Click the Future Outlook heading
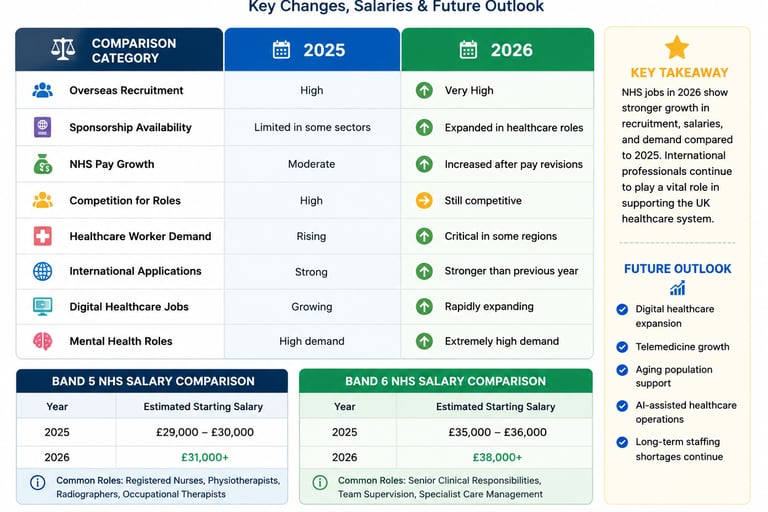 [x=677, y=269]
